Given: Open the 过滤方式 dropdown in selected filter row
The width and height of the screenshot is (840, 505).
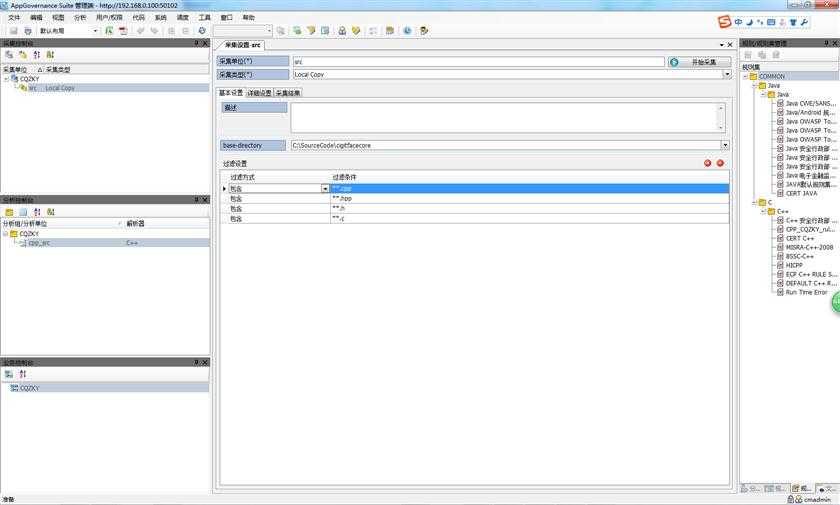Looking at the screenshot, I should click(x=325, y=189).
